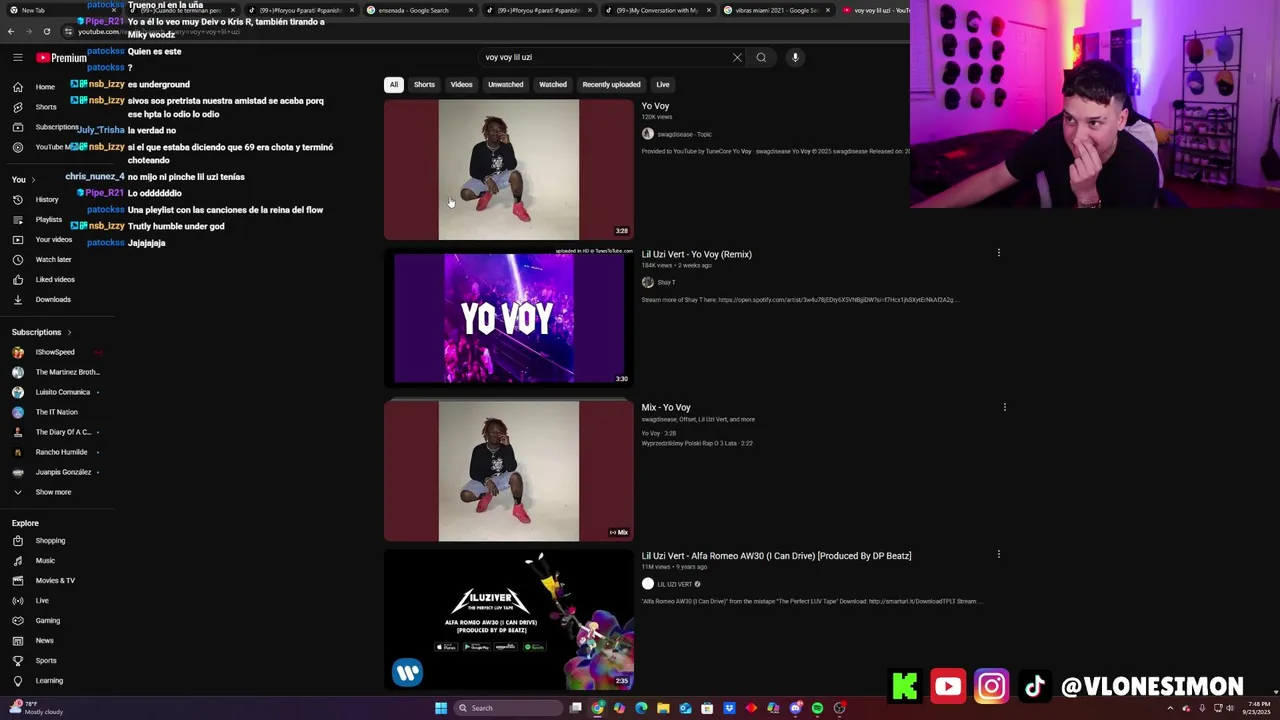Viewport: 1280px width, 720px height.
Task: Start voice search with microphone icon
Action: click(795, 57)
